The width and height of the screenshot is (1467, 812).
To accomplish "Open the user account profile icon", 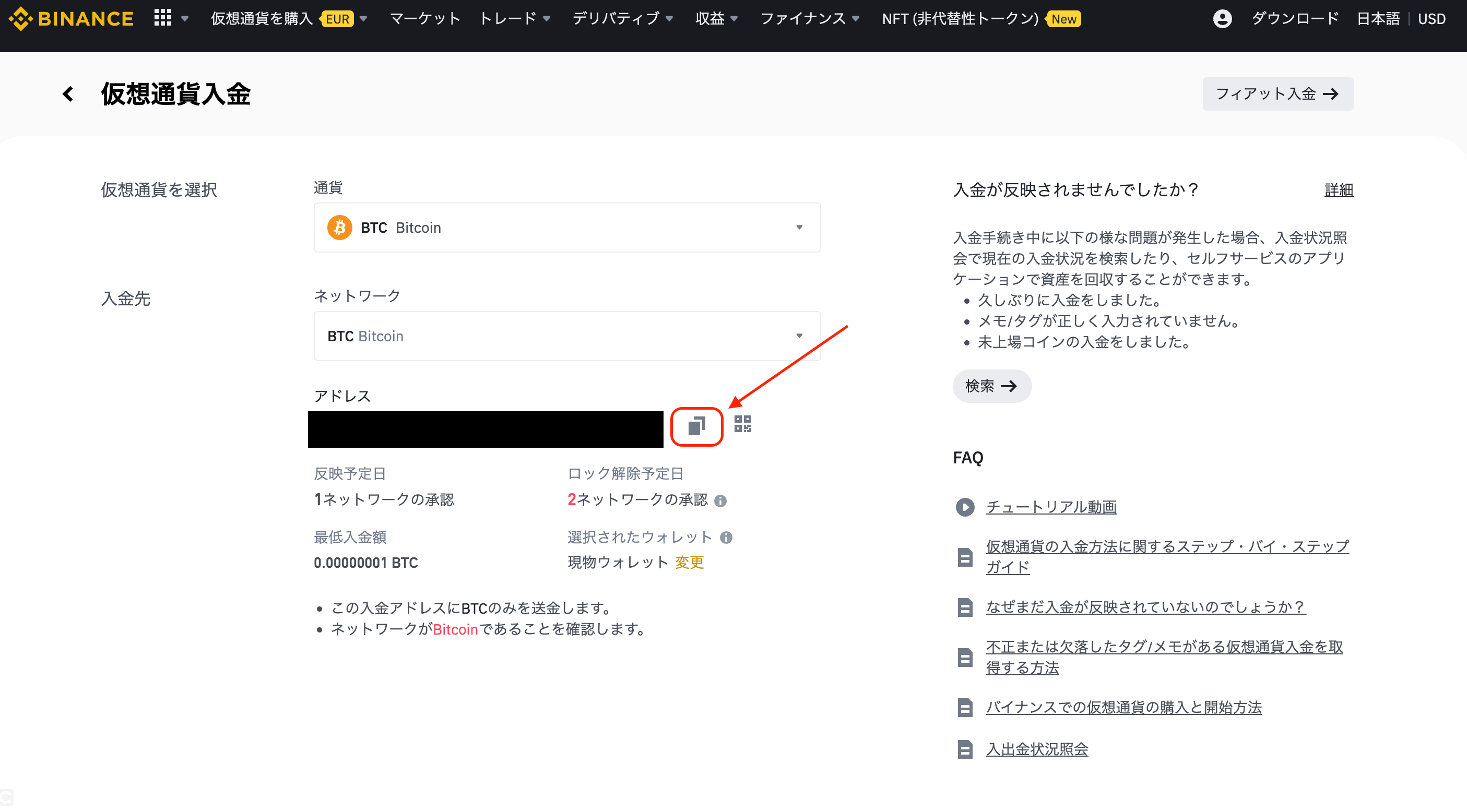I will pos(1222,19).
